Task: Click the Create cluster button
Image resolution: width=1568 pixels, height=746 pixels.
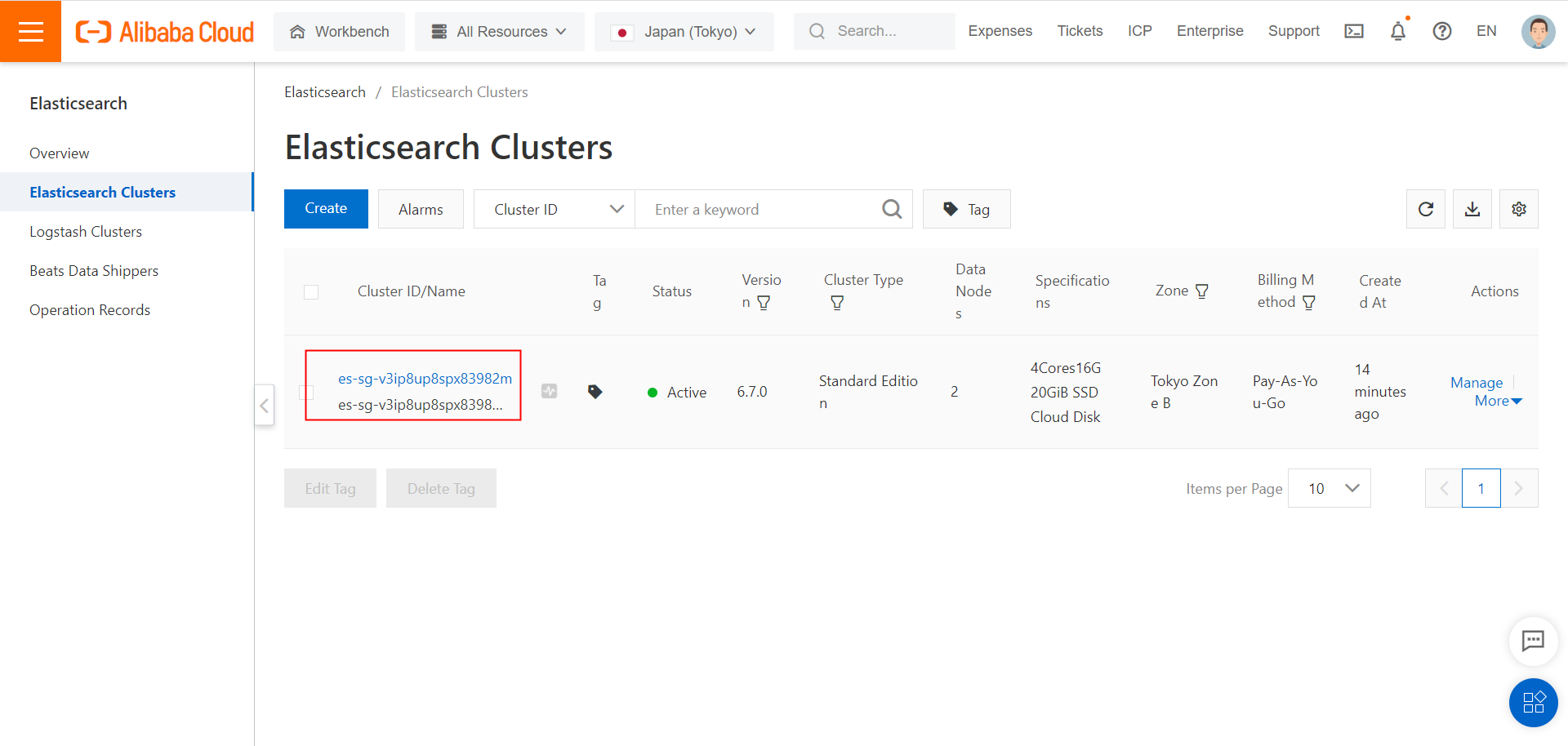Action: coord(326,209)
